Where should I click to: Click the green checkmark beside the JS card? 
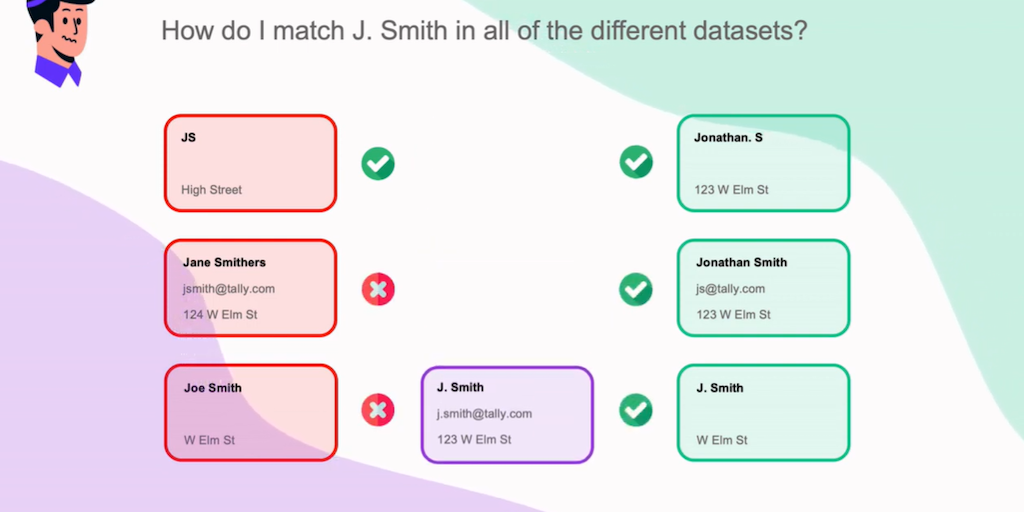[x=378, y=163]
